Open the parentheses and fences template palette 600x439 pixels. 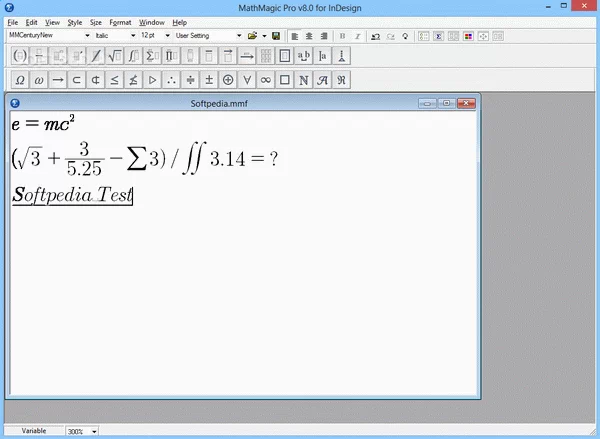click(20, 56)
